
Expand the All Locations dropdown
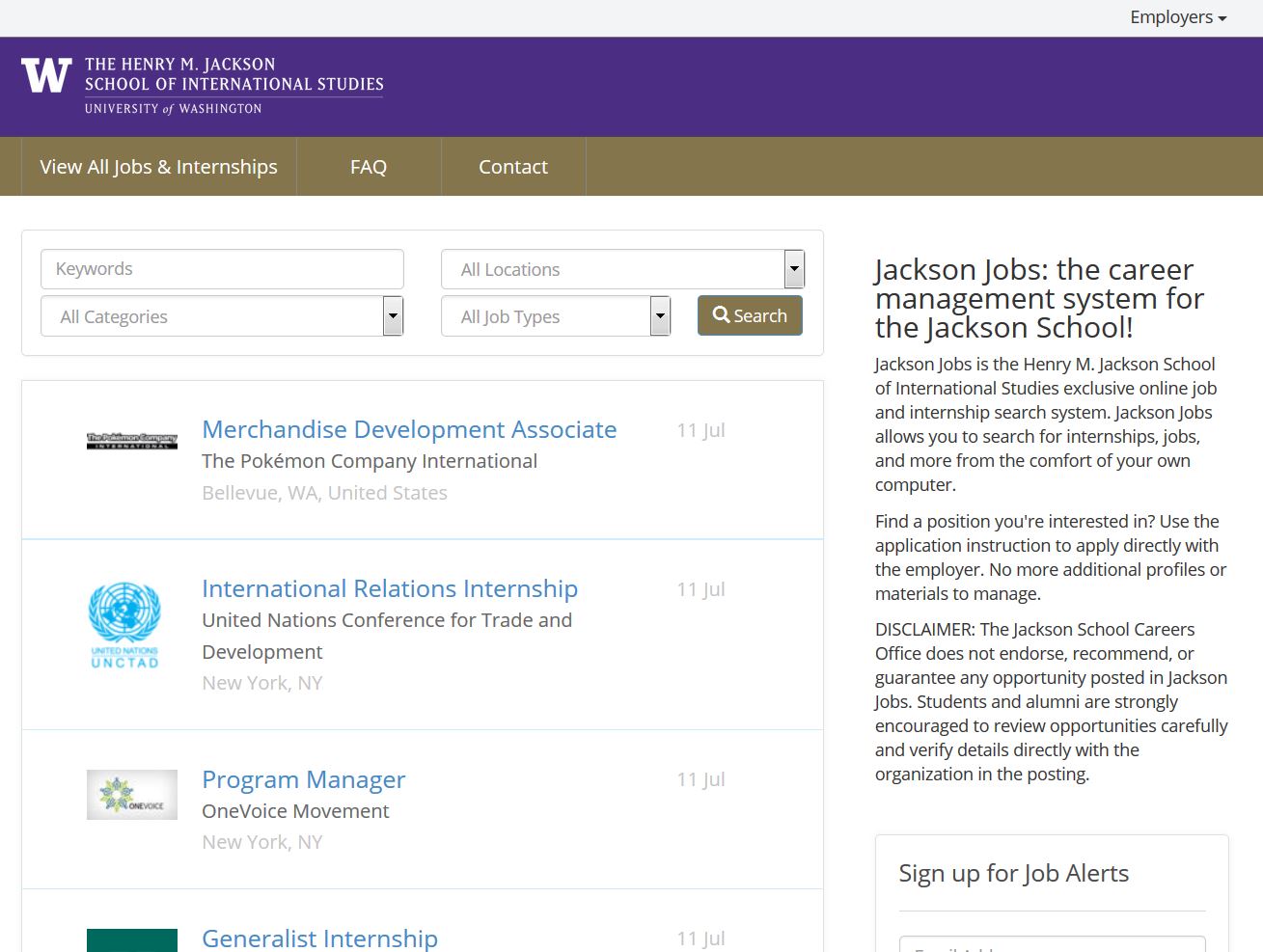point(622,269)
